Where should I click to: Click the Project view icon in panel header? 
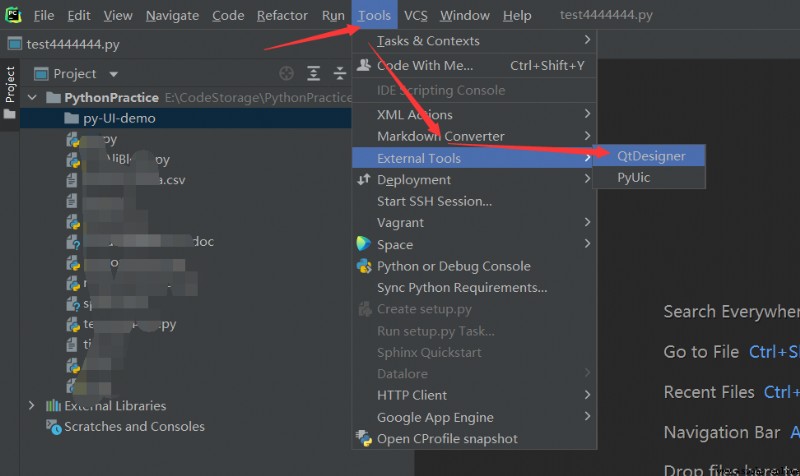click(x=41, y=74)
